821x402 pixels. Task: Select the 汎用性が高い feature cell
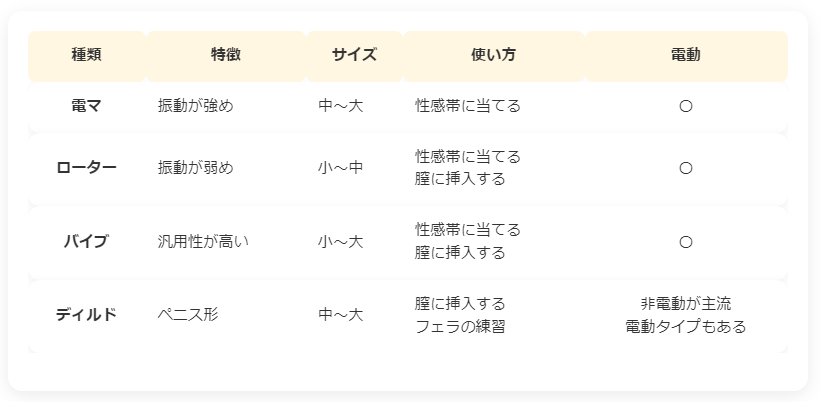point(203,242)
